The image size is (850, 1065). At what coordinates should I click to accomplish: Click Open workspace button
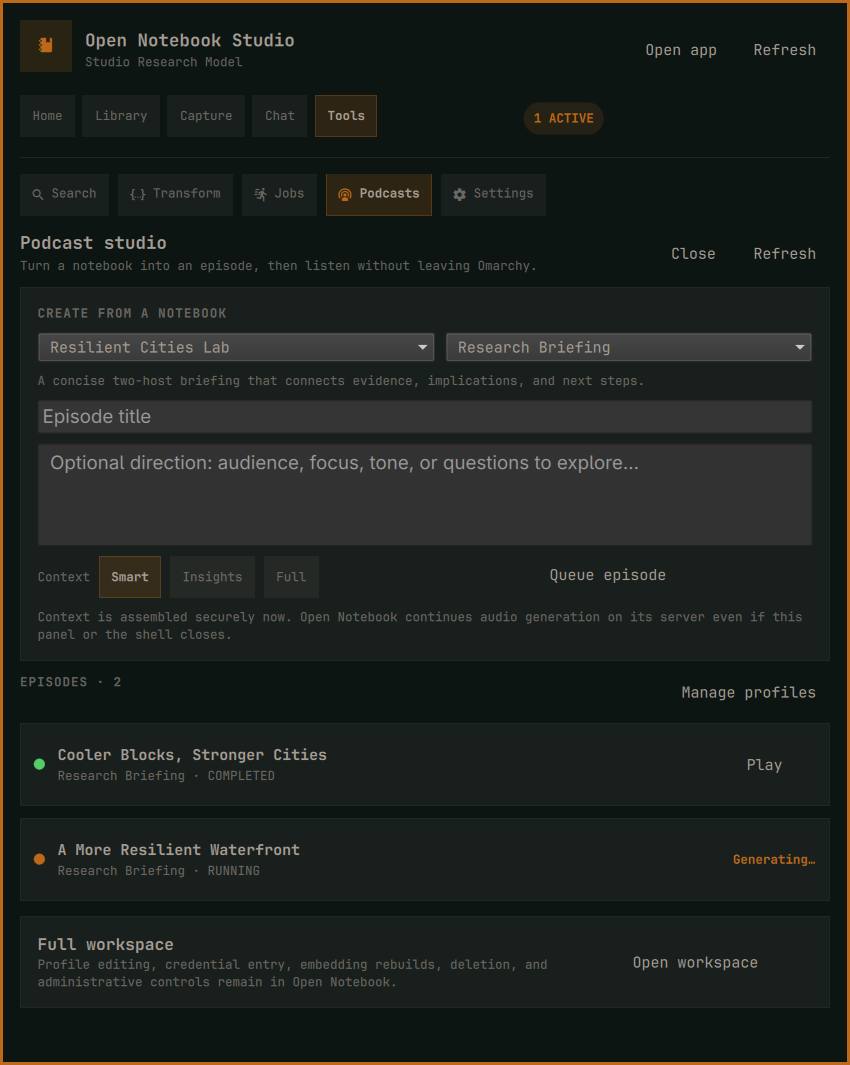pyautogui.click(x=695, y=963)
